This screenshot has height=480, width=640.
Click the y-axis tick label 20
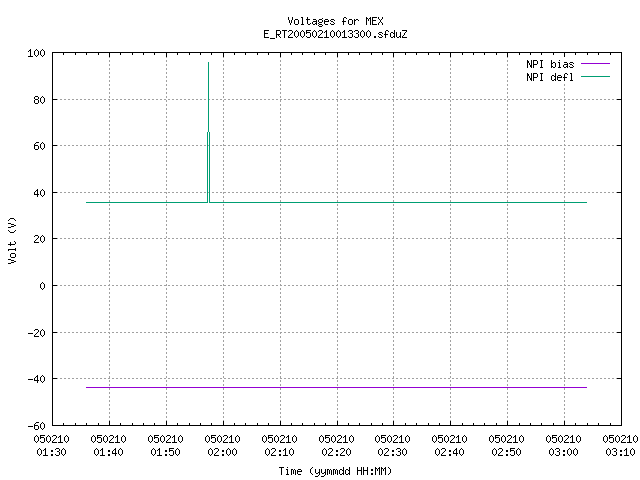point(39,239)
